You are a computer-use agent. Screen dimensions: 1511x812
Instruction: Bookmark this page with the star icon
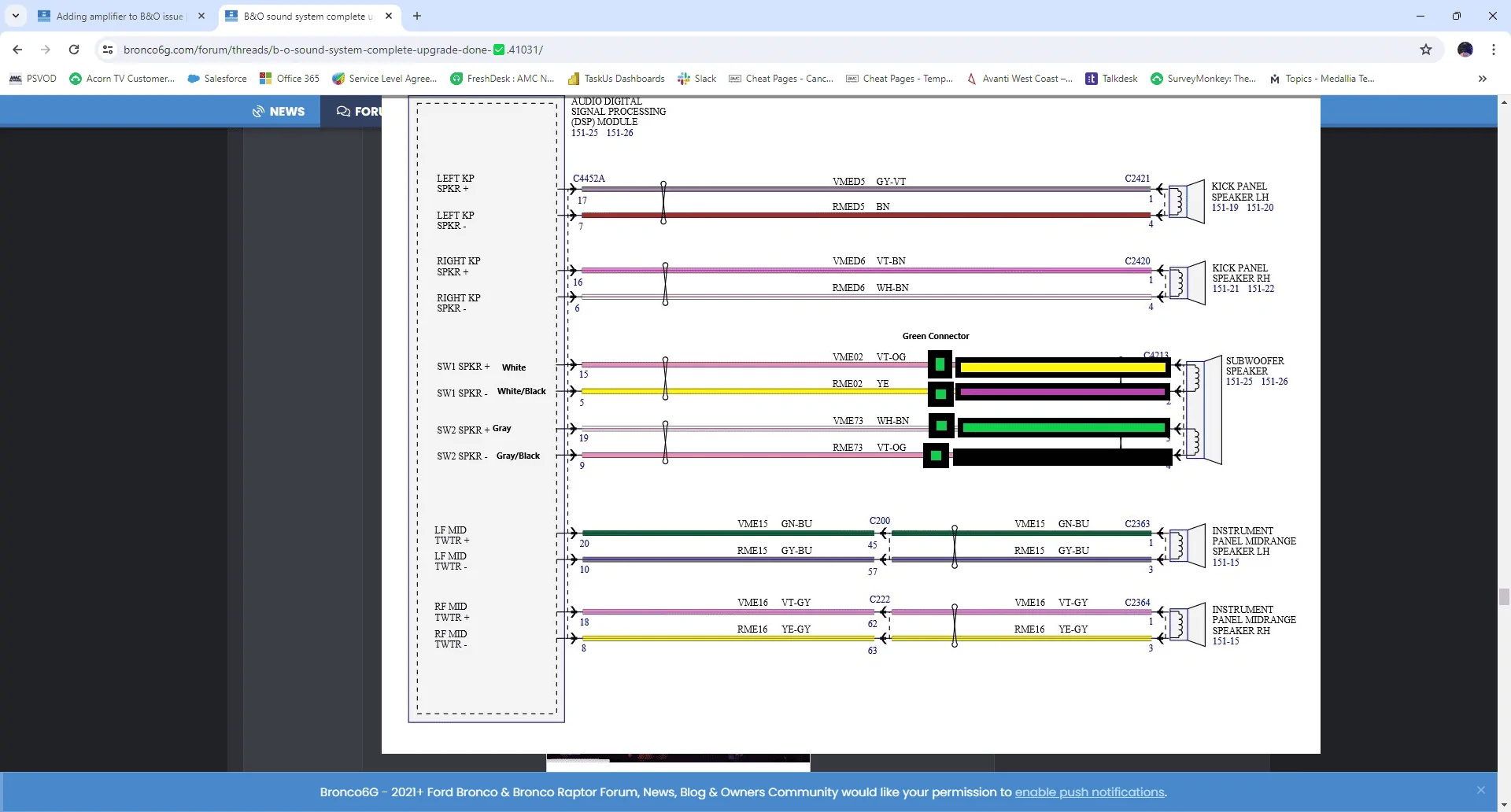pyautogui.click(x=1426, y=50)
